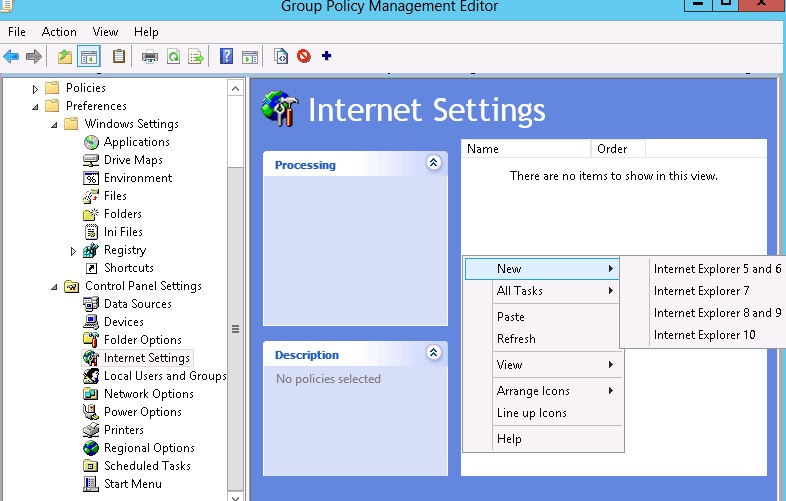Viewport: 786px width, 501px height.
Task: Click the Export List toolbar icon
Action: (x=196, y=56)
